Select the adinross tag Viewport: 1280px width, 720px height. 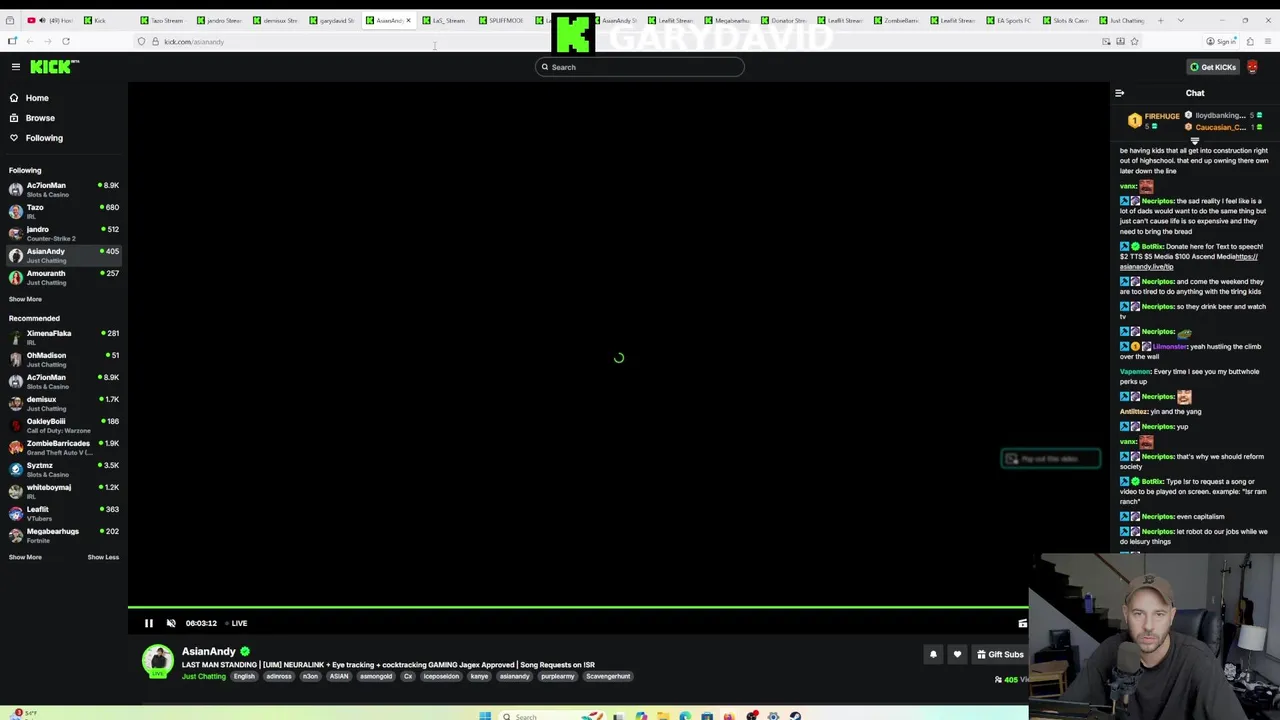[279, 677]
